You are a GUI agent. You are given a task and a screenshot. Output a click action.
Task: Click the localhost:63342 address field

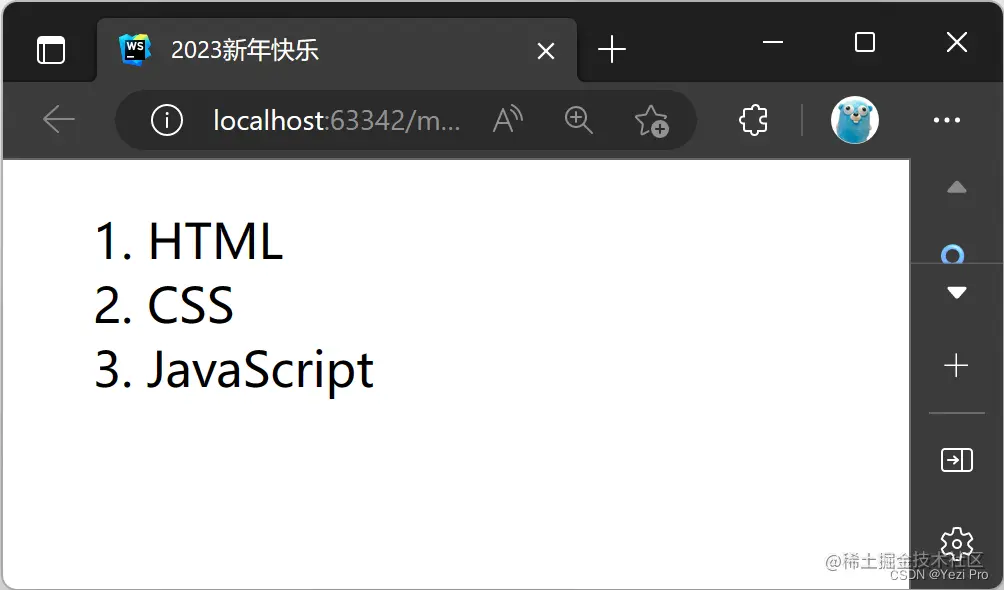point(336,120)
